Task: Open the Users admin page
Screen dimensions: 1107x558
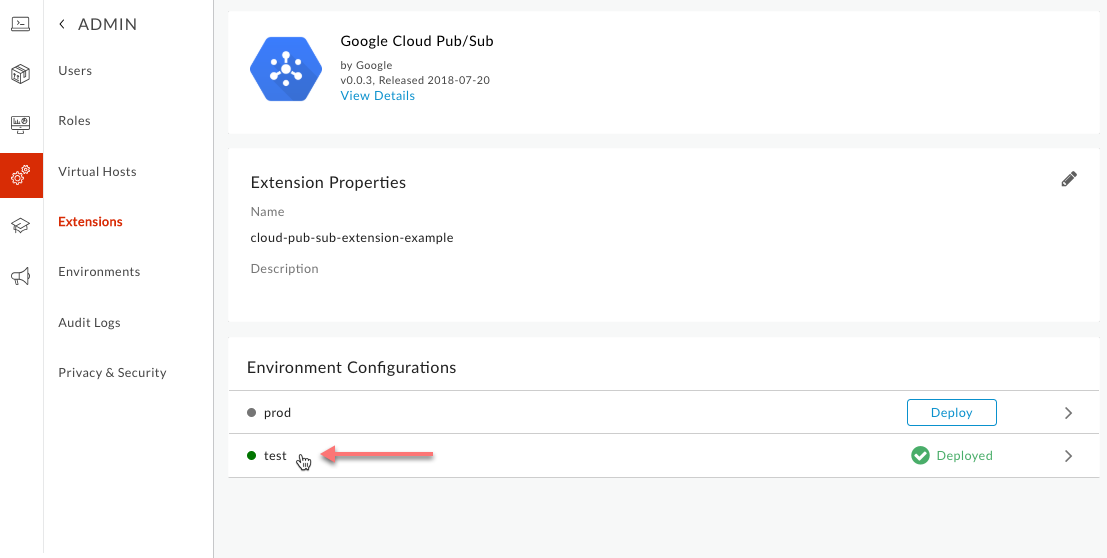Action: [x=75, y=71]
